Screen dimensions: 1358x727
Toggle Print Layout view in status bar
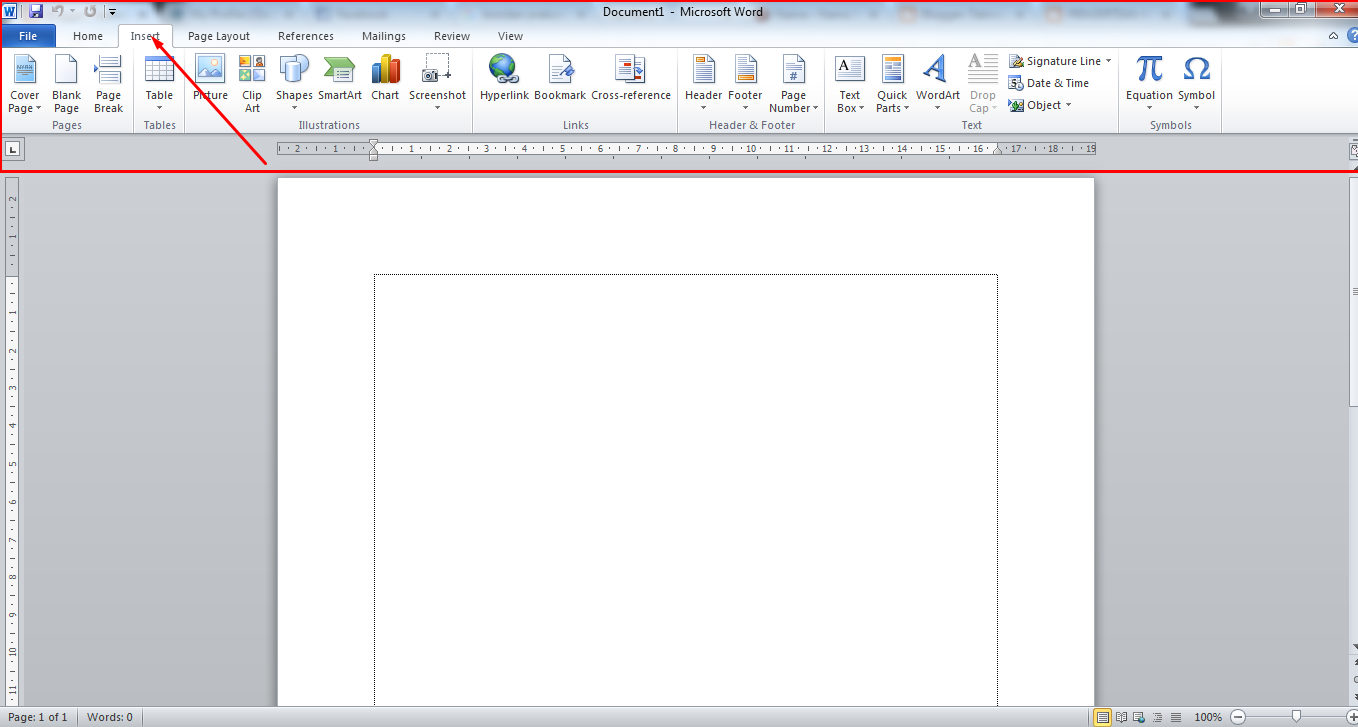1102,717
